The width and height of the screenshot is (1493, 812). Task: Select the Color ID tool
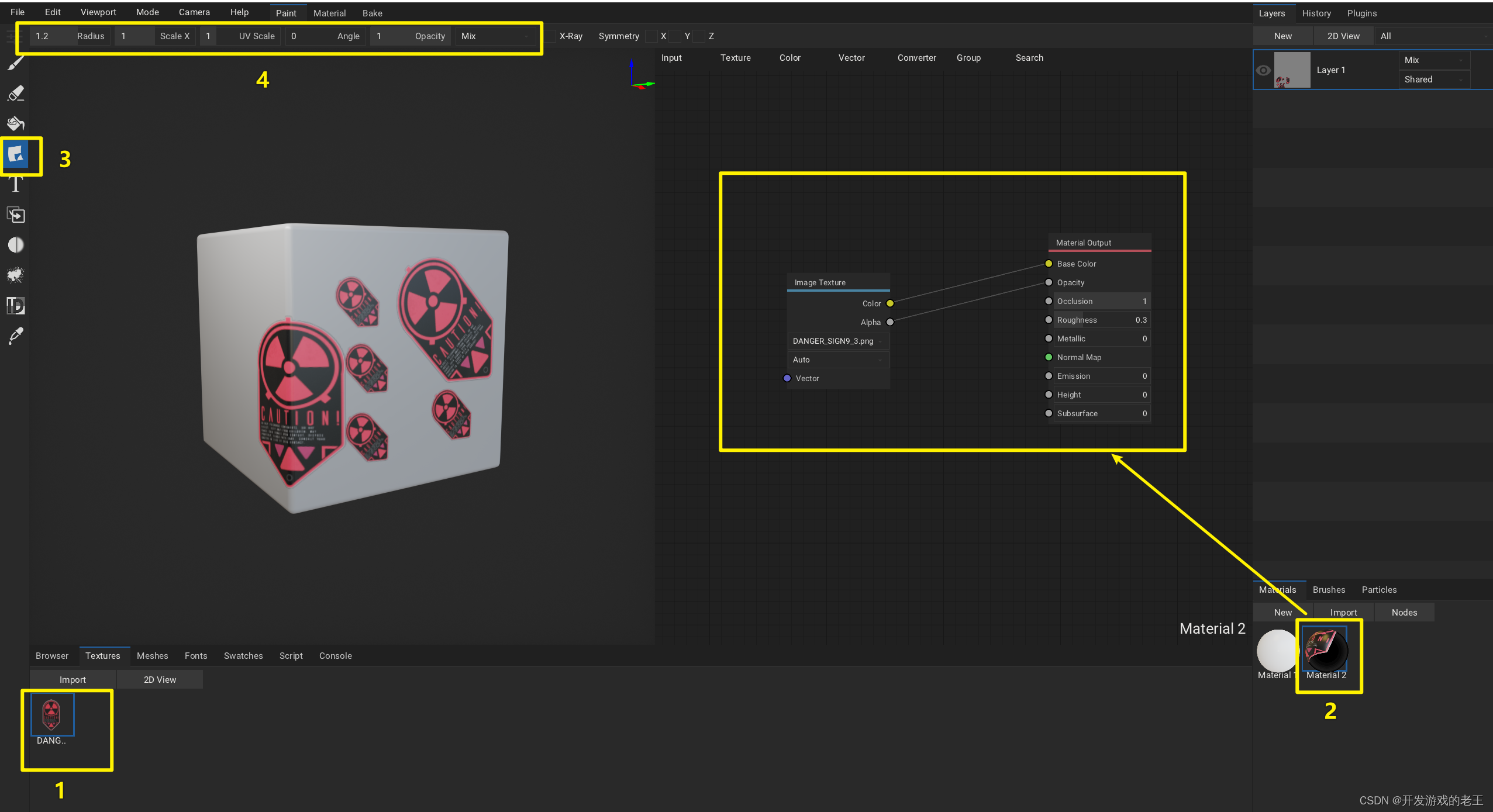click(x=16, y=305)
